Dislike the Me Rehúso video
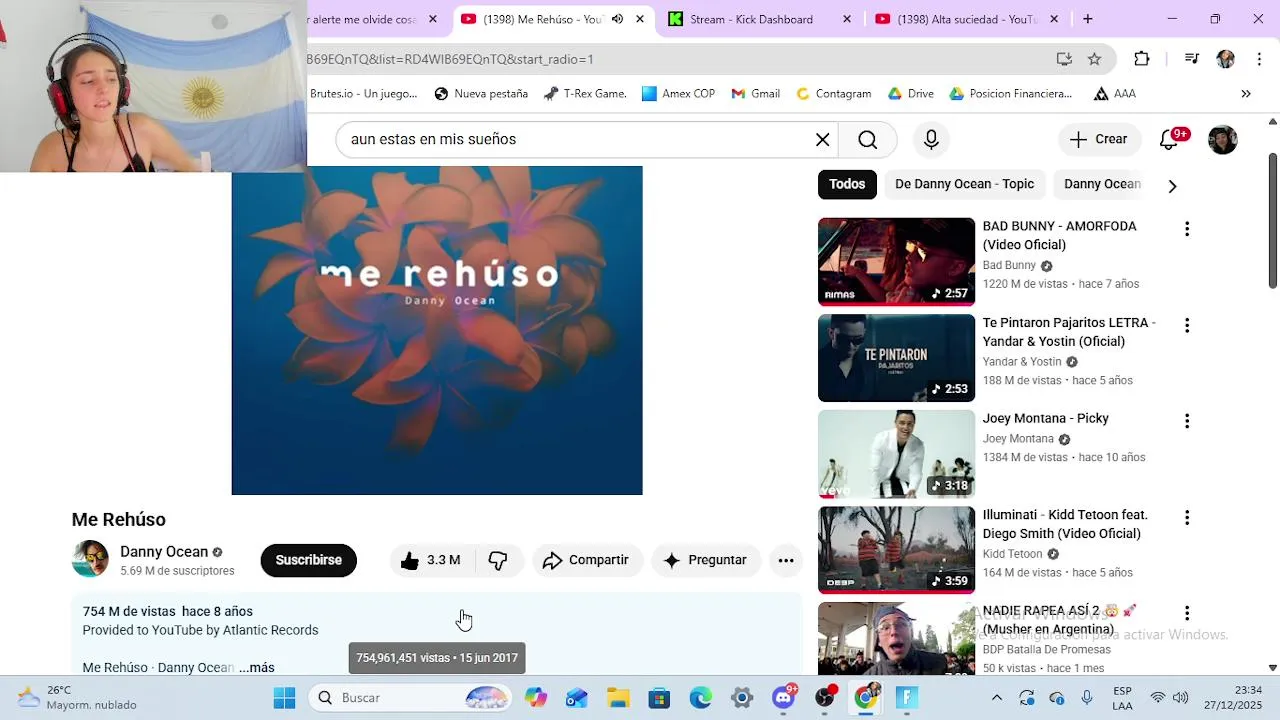This screenshot has width=1280, height=720. 498,561
